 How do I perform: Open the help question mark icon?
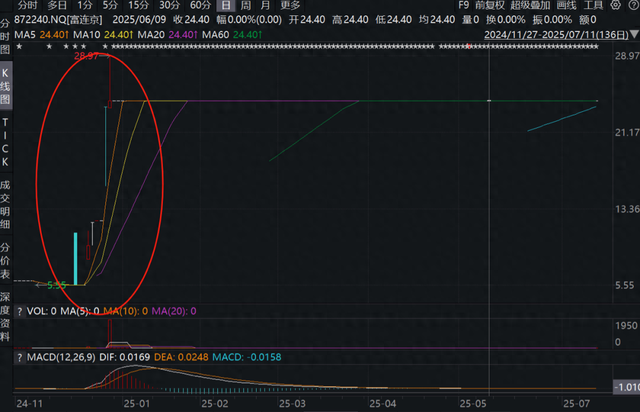(634, 5)
